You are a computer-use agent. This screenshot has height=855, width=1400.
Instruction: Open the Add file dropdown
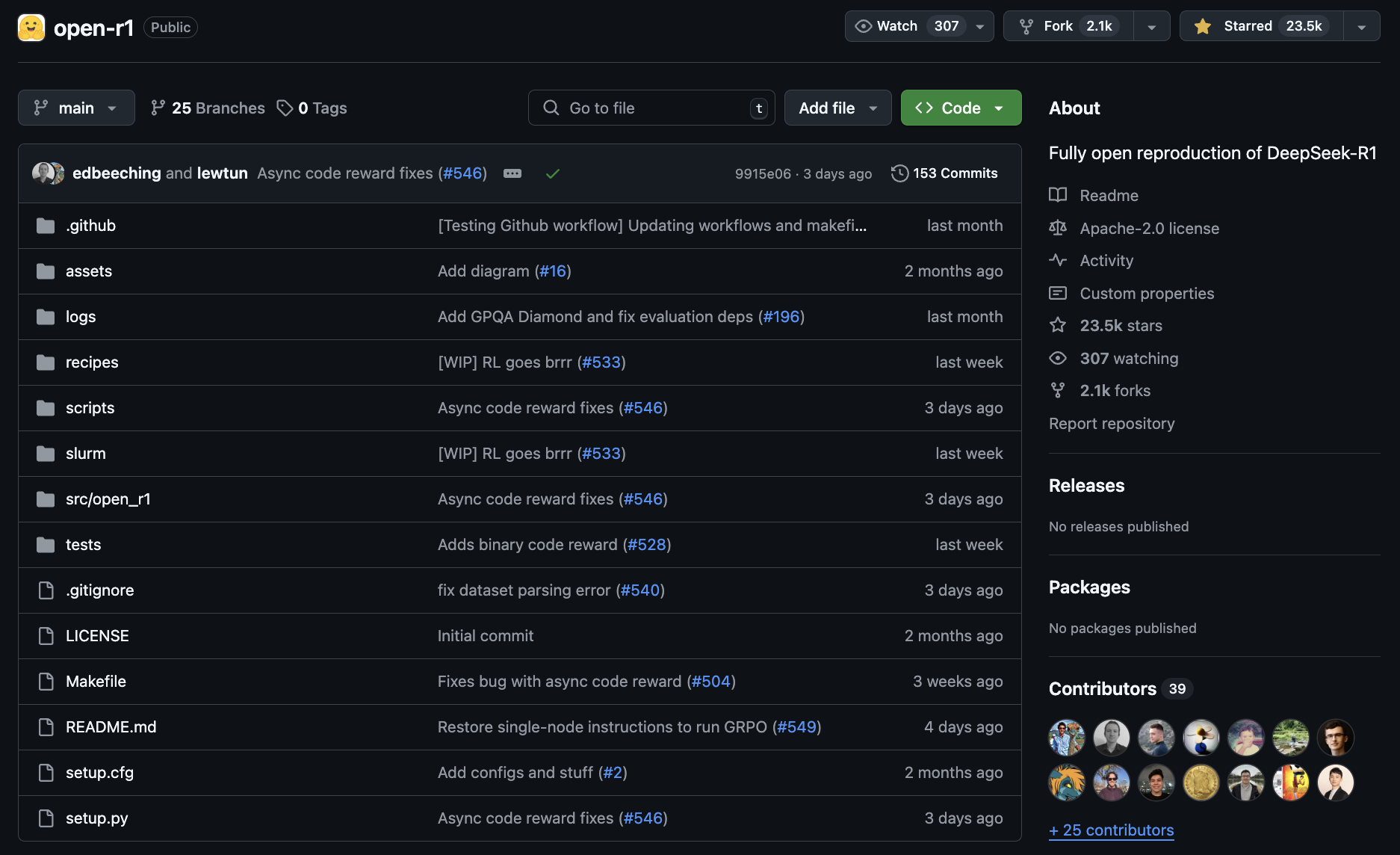click(x=837, y=108)
